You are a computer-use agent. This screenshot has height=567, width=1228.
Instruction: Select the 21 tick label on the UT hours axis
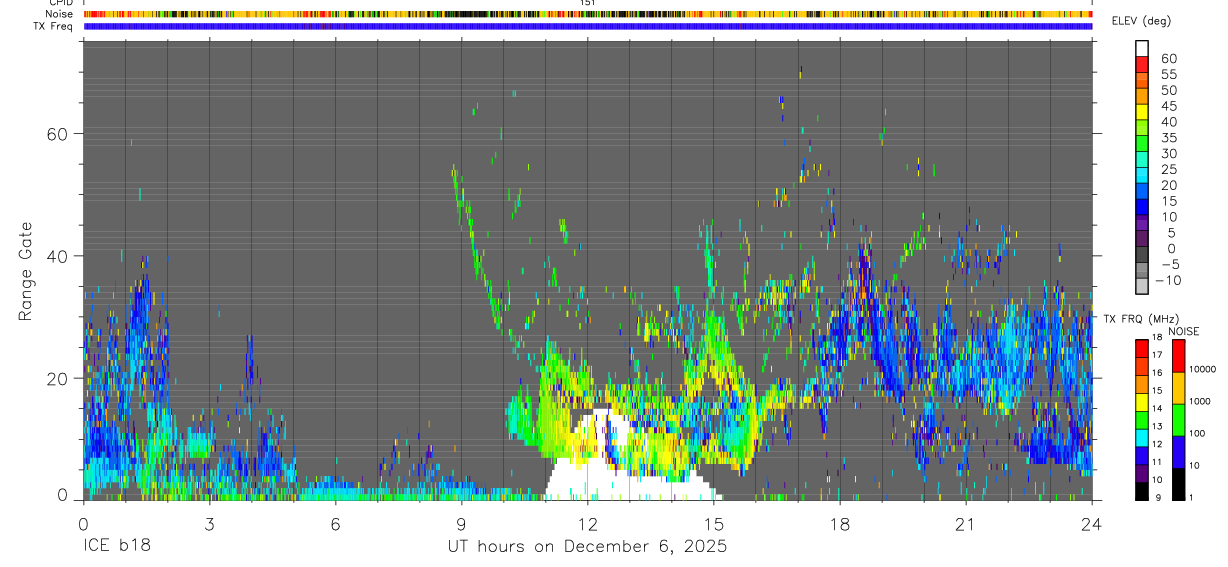tap(965, 524)
